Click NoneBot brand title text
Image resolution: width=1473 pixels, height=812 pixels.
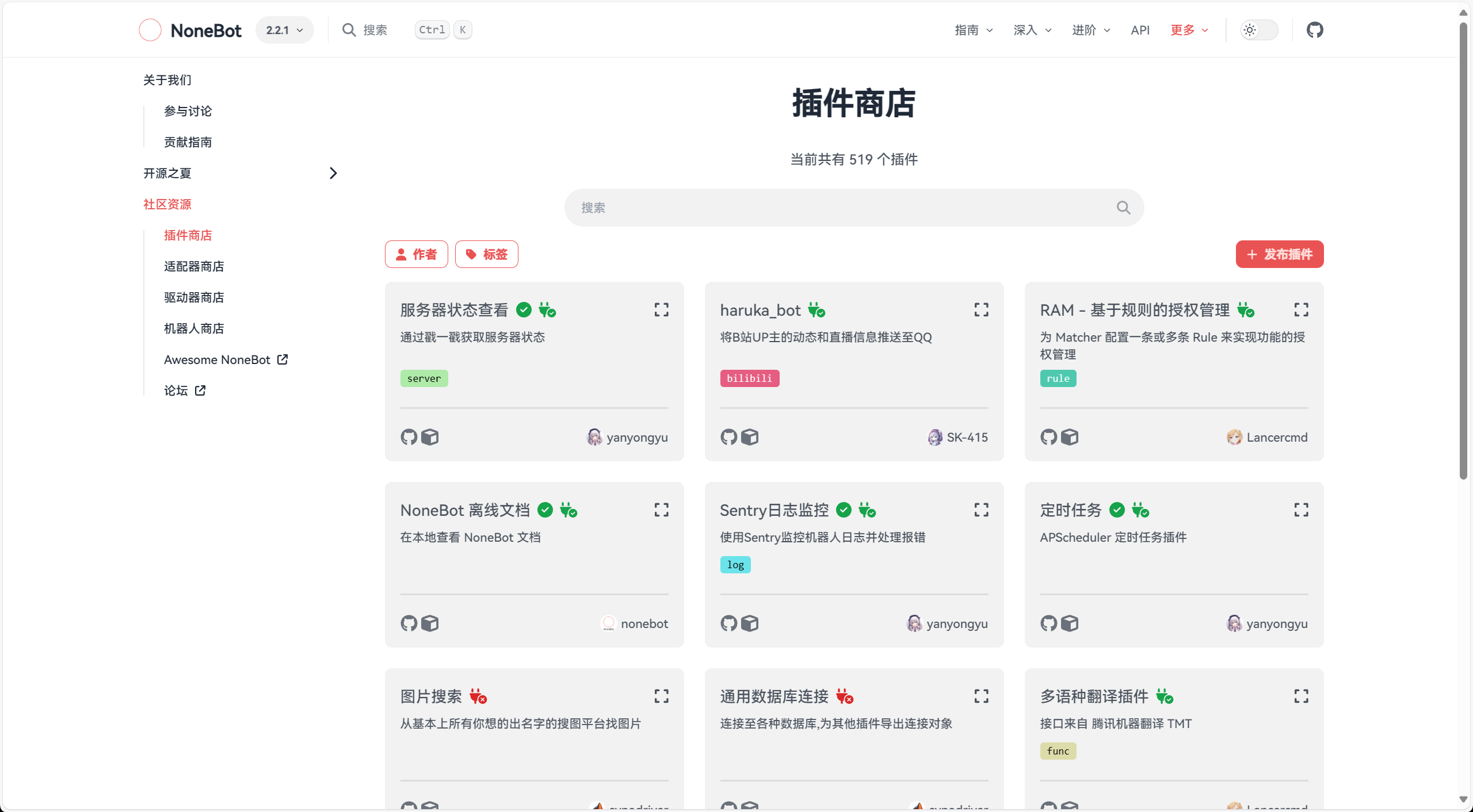[206, 30]
